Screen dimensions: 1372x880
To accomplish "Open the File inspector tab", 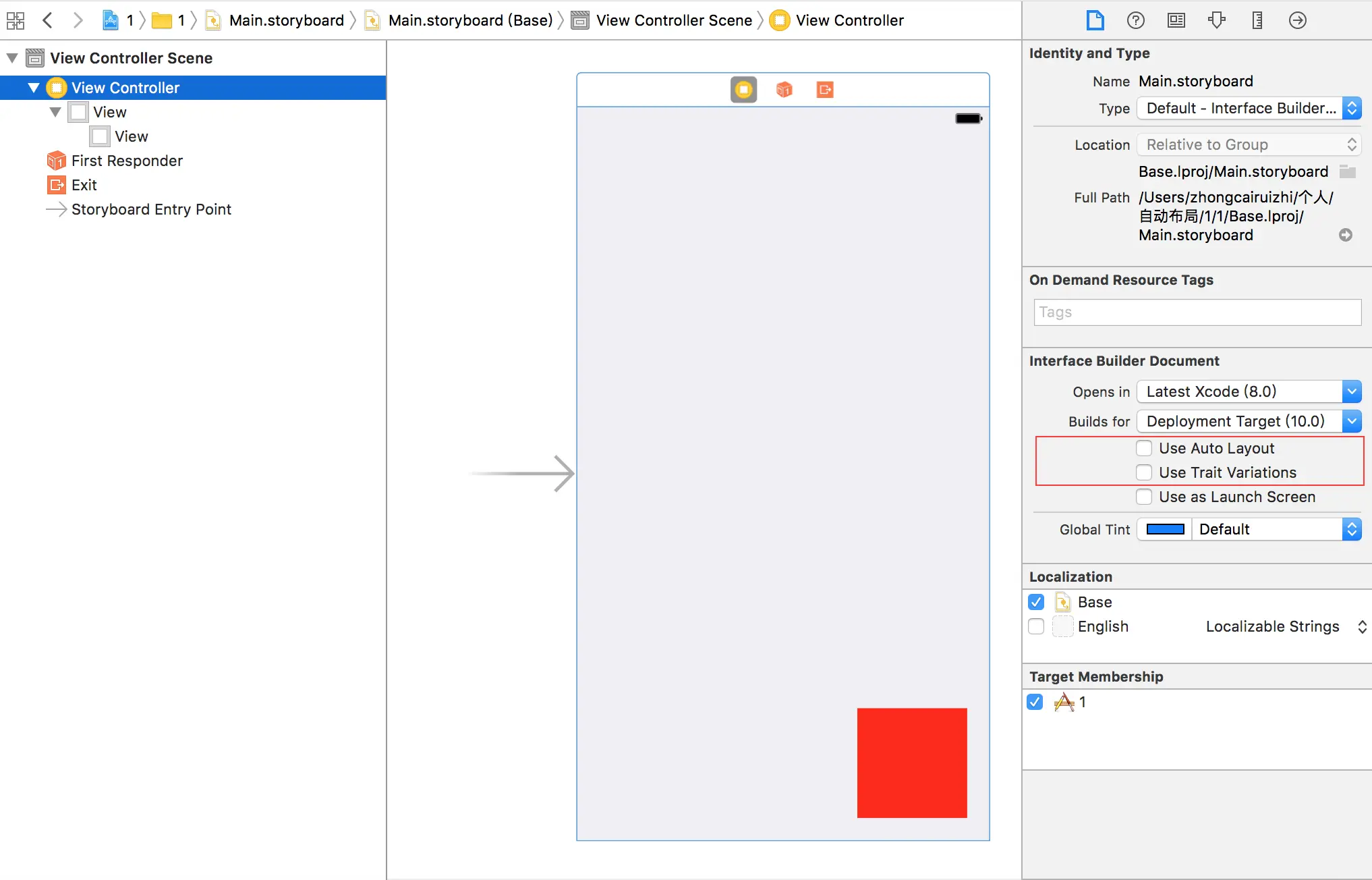I will pyautogui.click(x=1095, y=20).
